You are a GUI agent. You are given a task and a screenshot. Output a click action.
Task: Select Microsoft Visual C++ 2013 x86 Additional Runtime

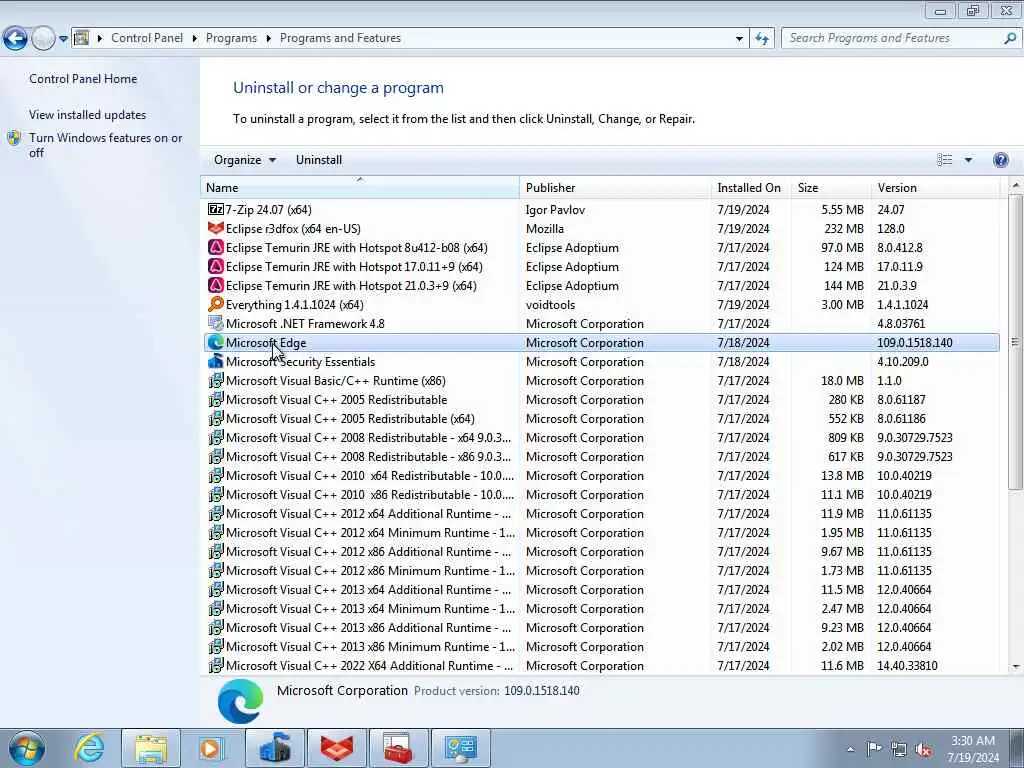point(602,628)
